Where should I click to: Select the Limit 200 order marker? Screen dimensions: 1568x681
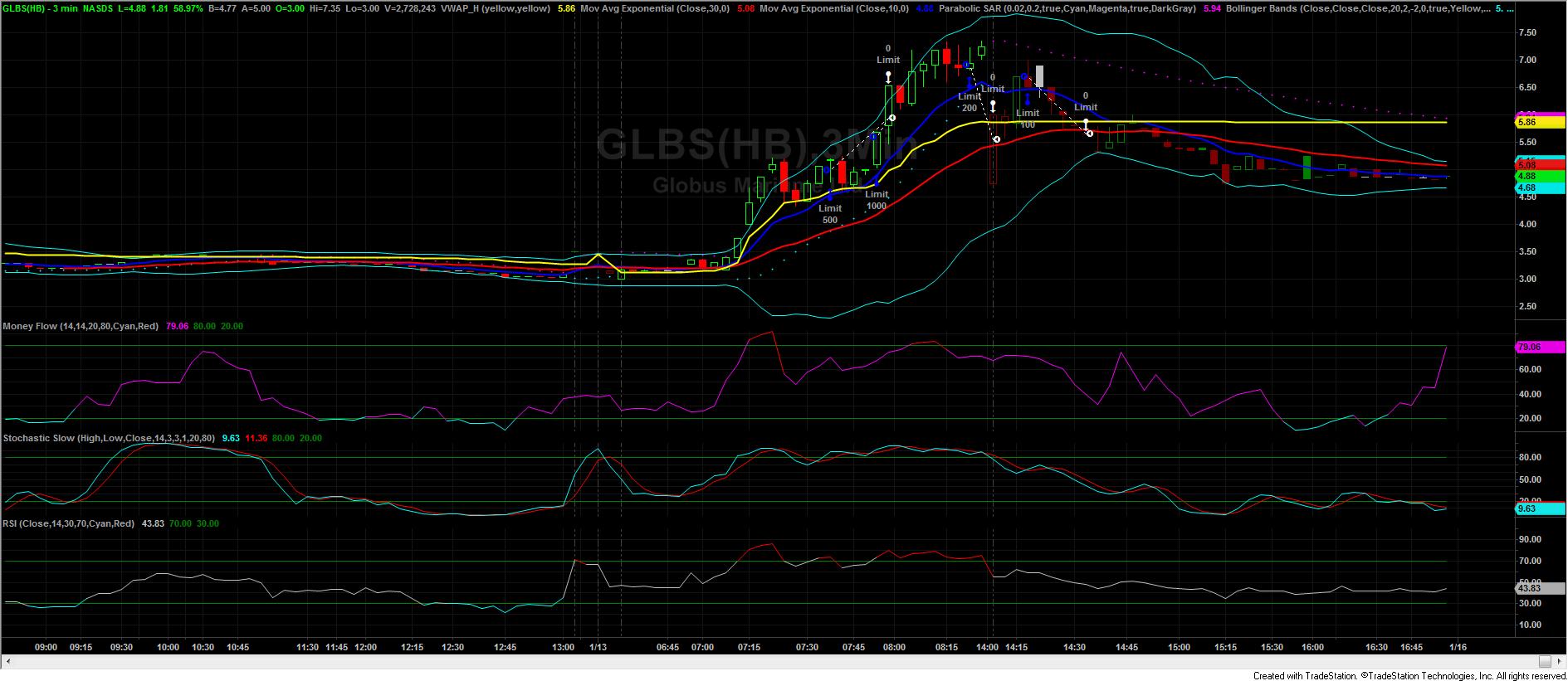970,102
